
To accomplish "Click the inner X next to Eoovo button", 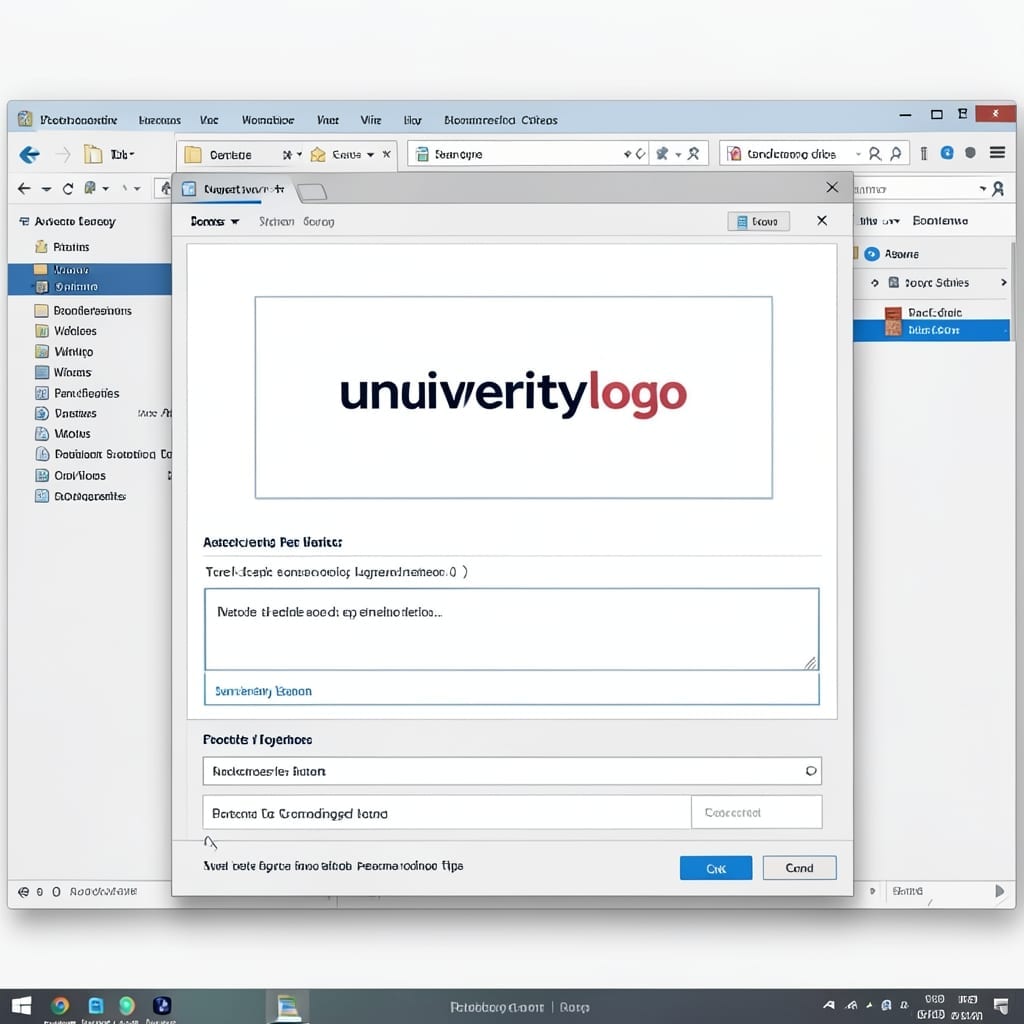I will 822,221.
